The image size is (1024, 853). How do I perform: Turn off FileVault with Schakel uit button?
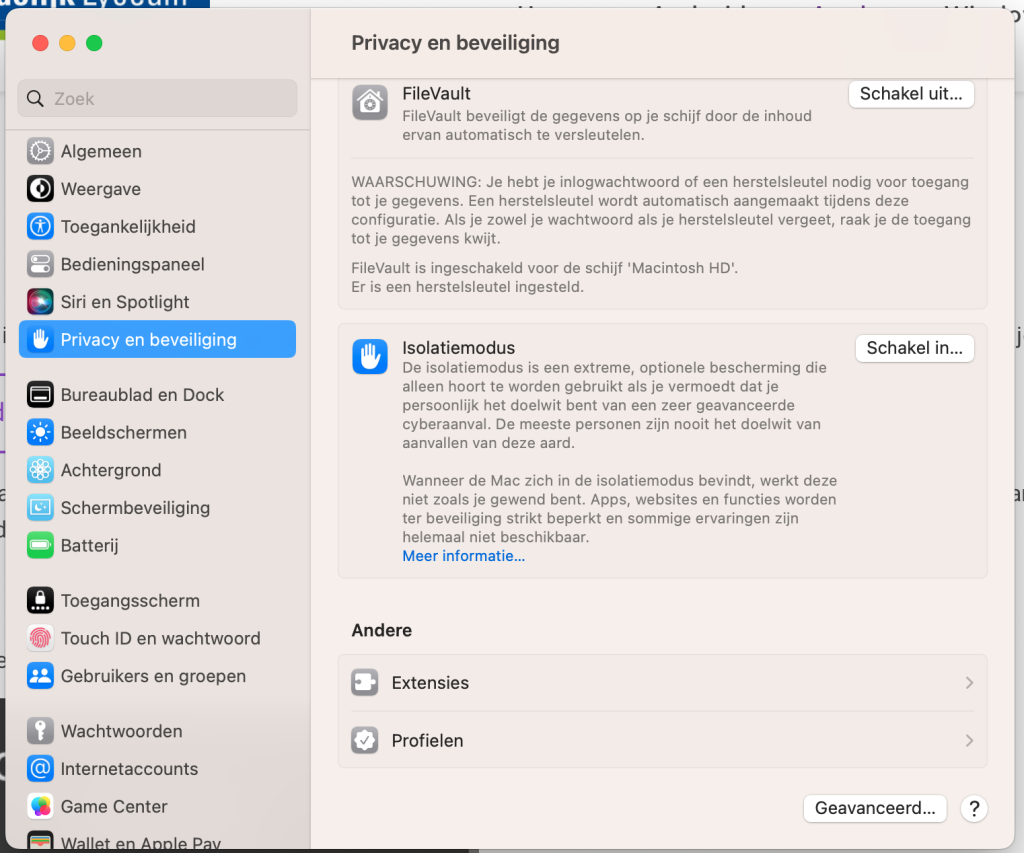tap(911, 94)
